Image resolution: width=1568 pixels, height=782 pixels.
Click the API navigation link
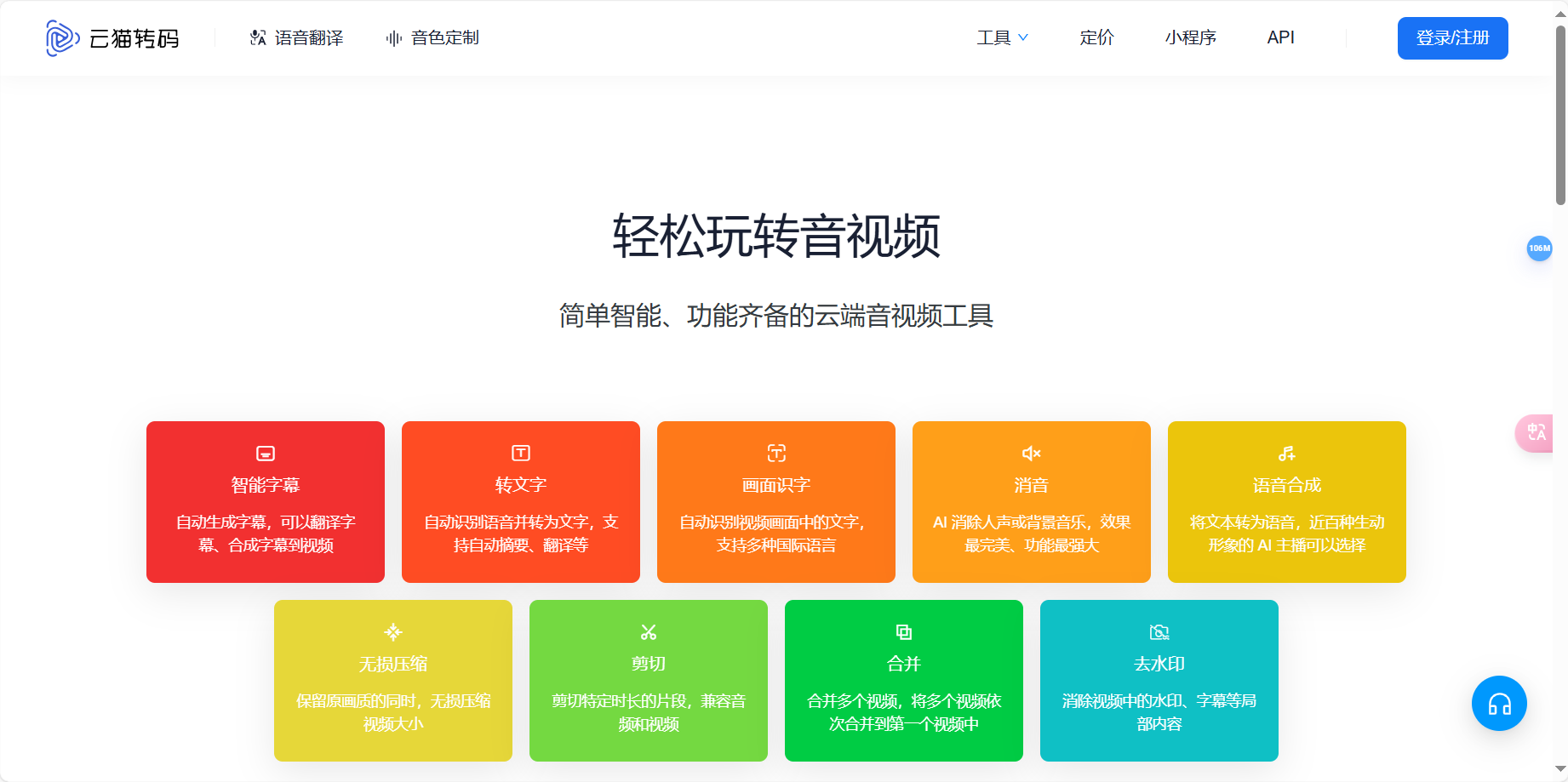click(x=1280, y=37)
